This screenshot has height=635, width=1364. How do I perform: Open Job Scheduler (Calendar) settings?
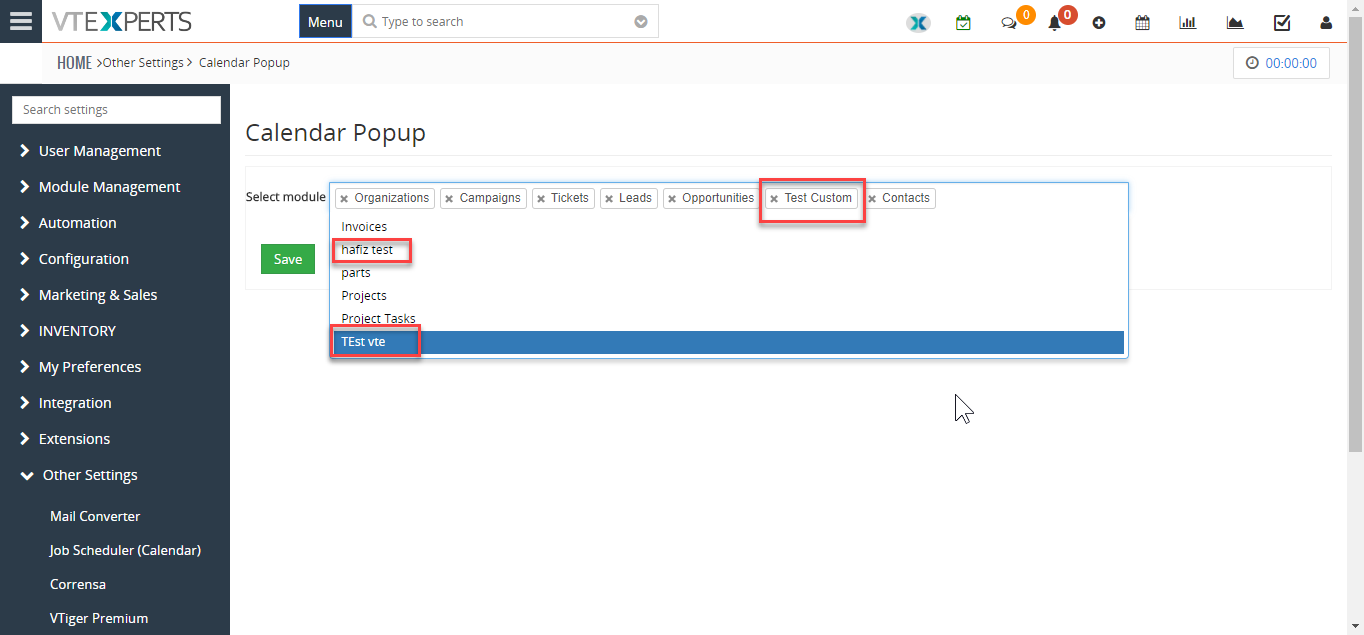pyautogui.click(x=125, y=550)
